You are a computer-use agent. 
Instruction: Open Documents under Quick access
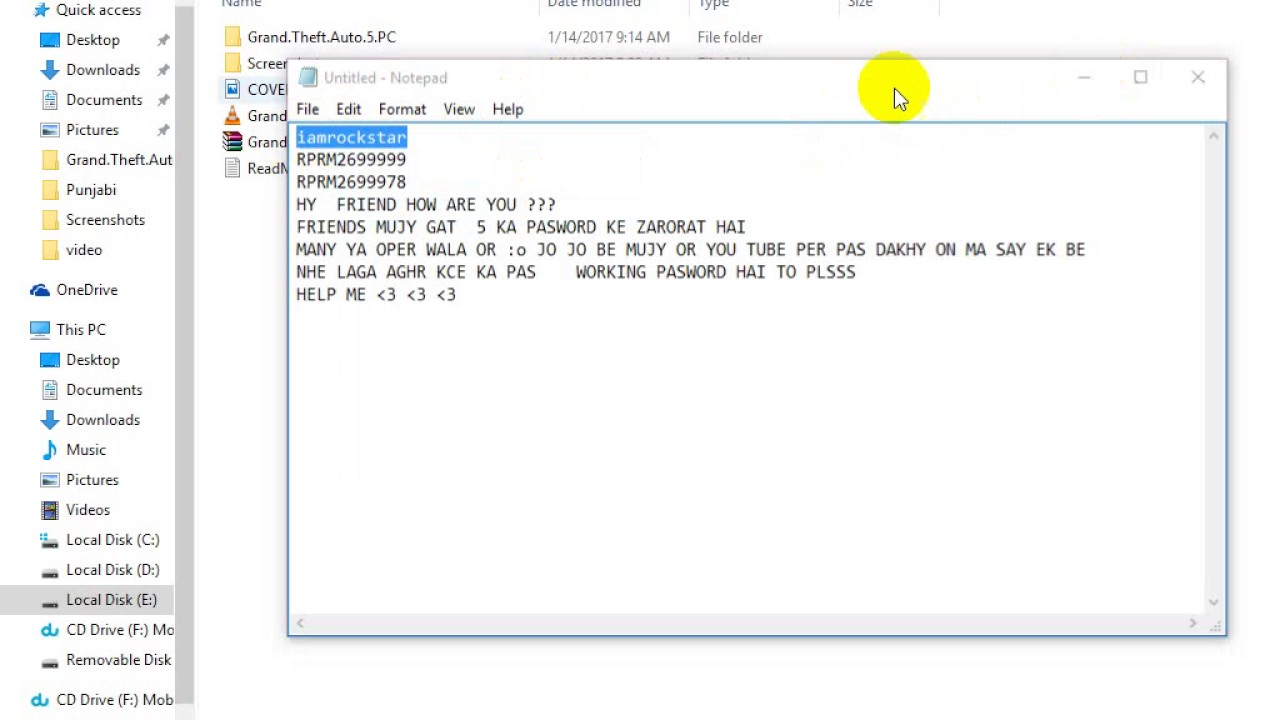coord(104,100)
